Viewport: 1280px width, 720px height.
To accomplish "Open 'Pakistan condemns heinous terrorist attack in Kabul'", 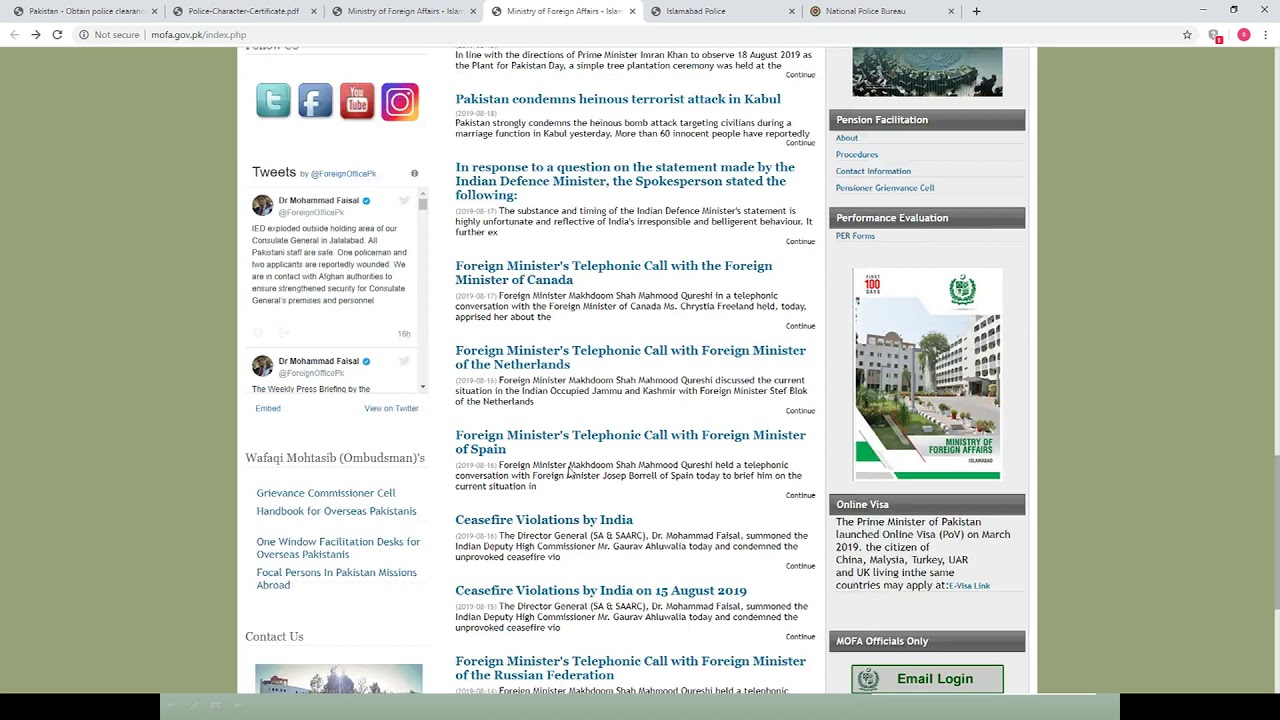I will [618, 99].
